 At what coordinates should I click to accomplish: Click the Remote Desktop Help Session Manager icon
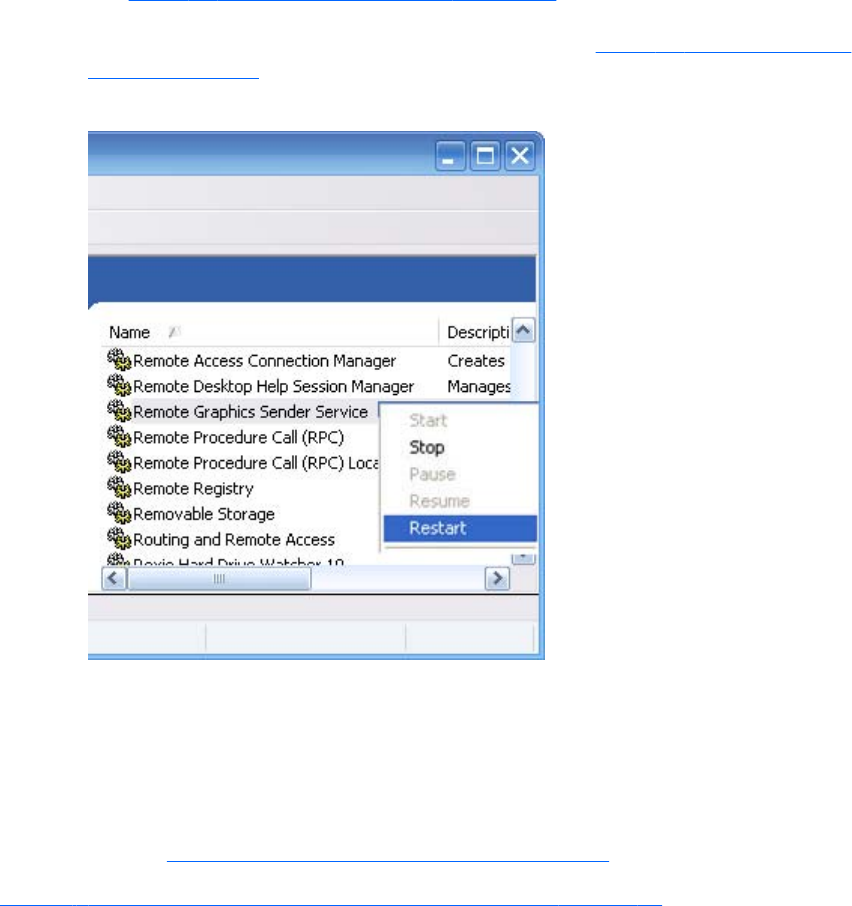click(119, 385)
